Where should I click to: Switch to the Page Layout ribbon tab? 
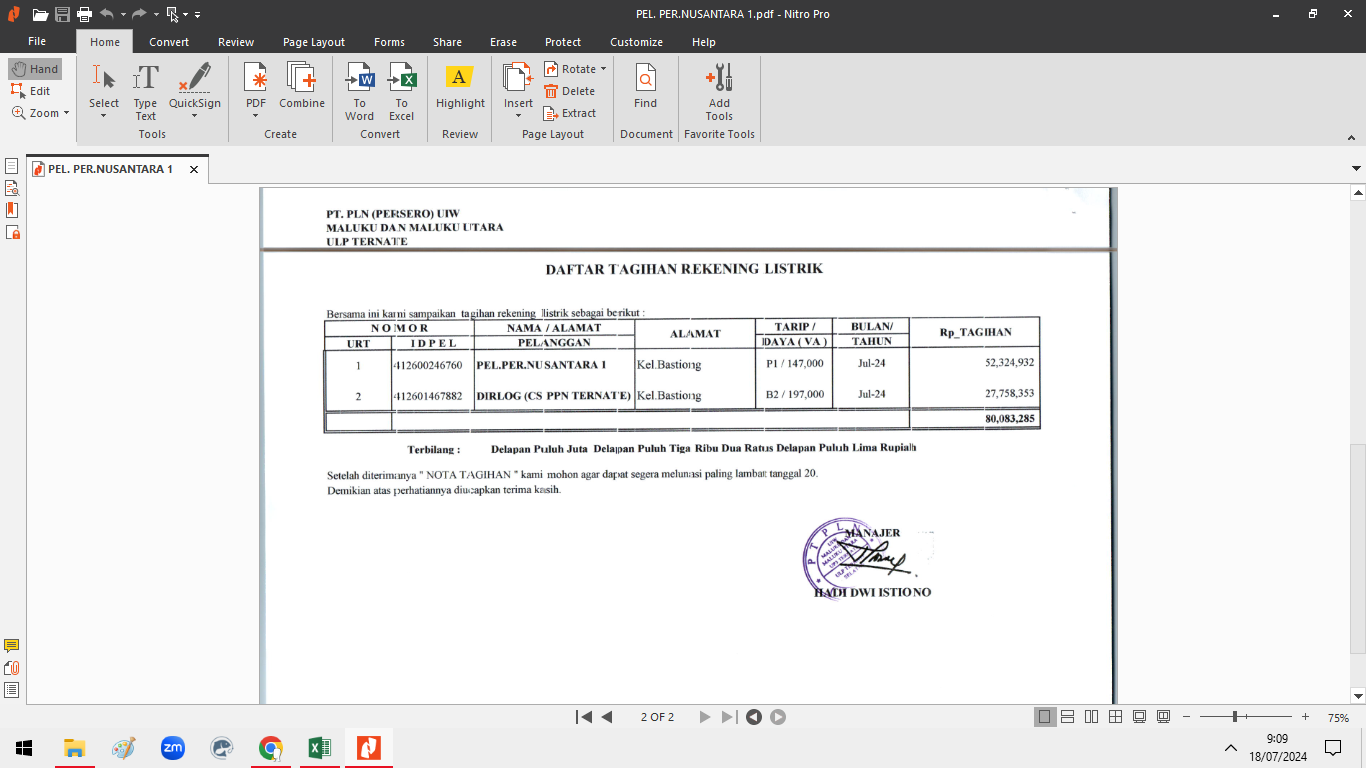pos(314,42)
